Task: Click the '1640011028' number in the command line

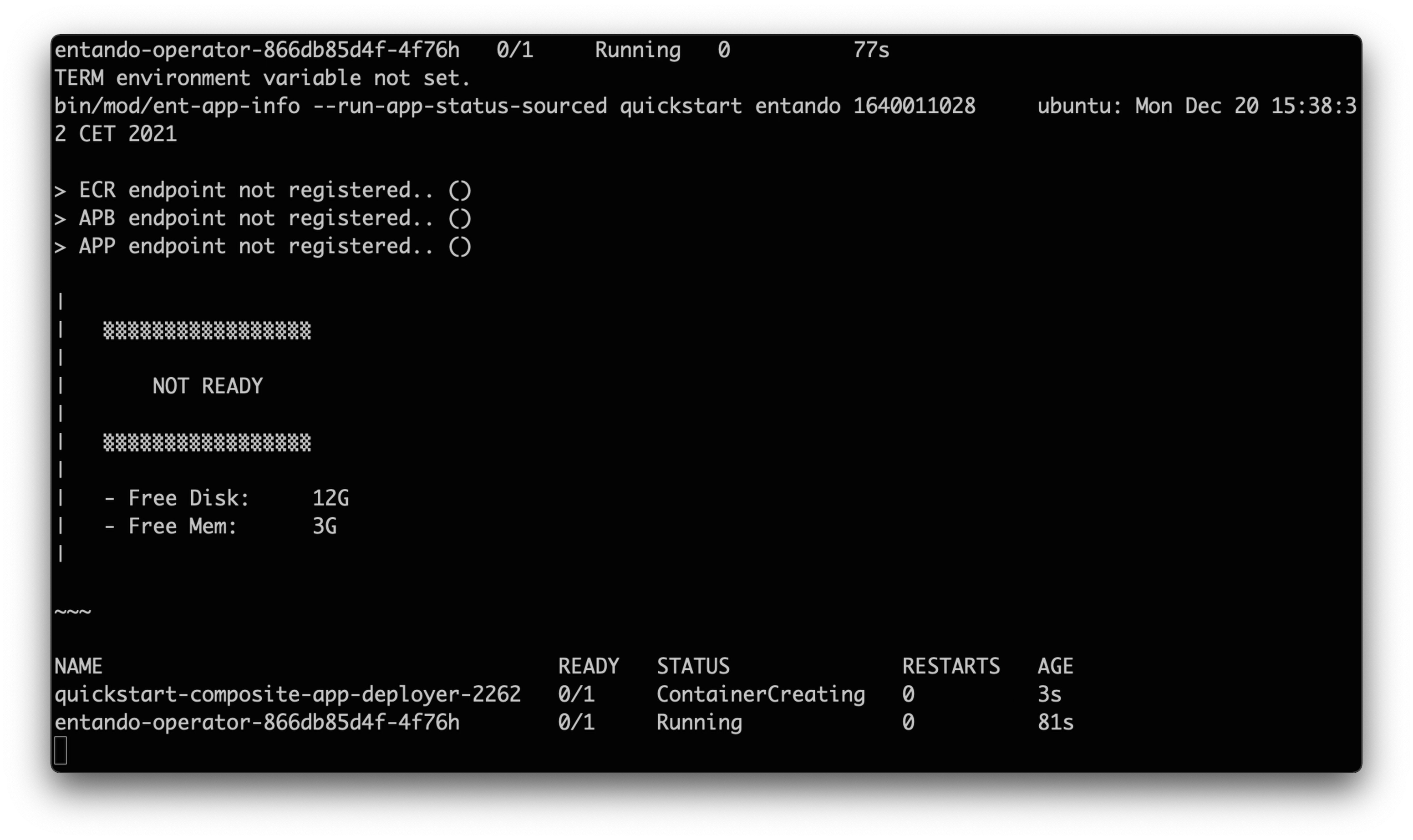Action: (x=914, y=106)
